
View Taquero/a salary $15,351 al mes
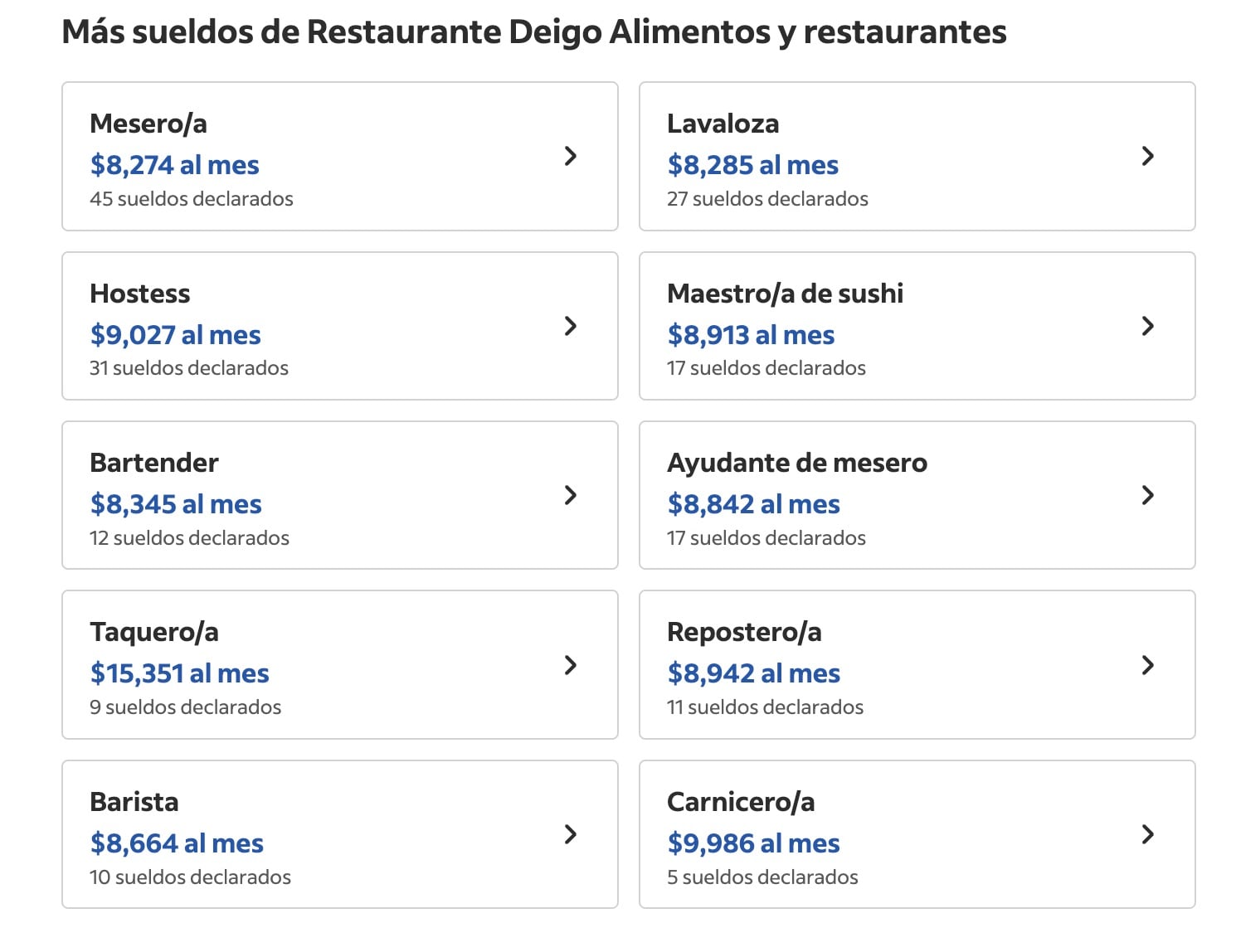tap(179, 673)
